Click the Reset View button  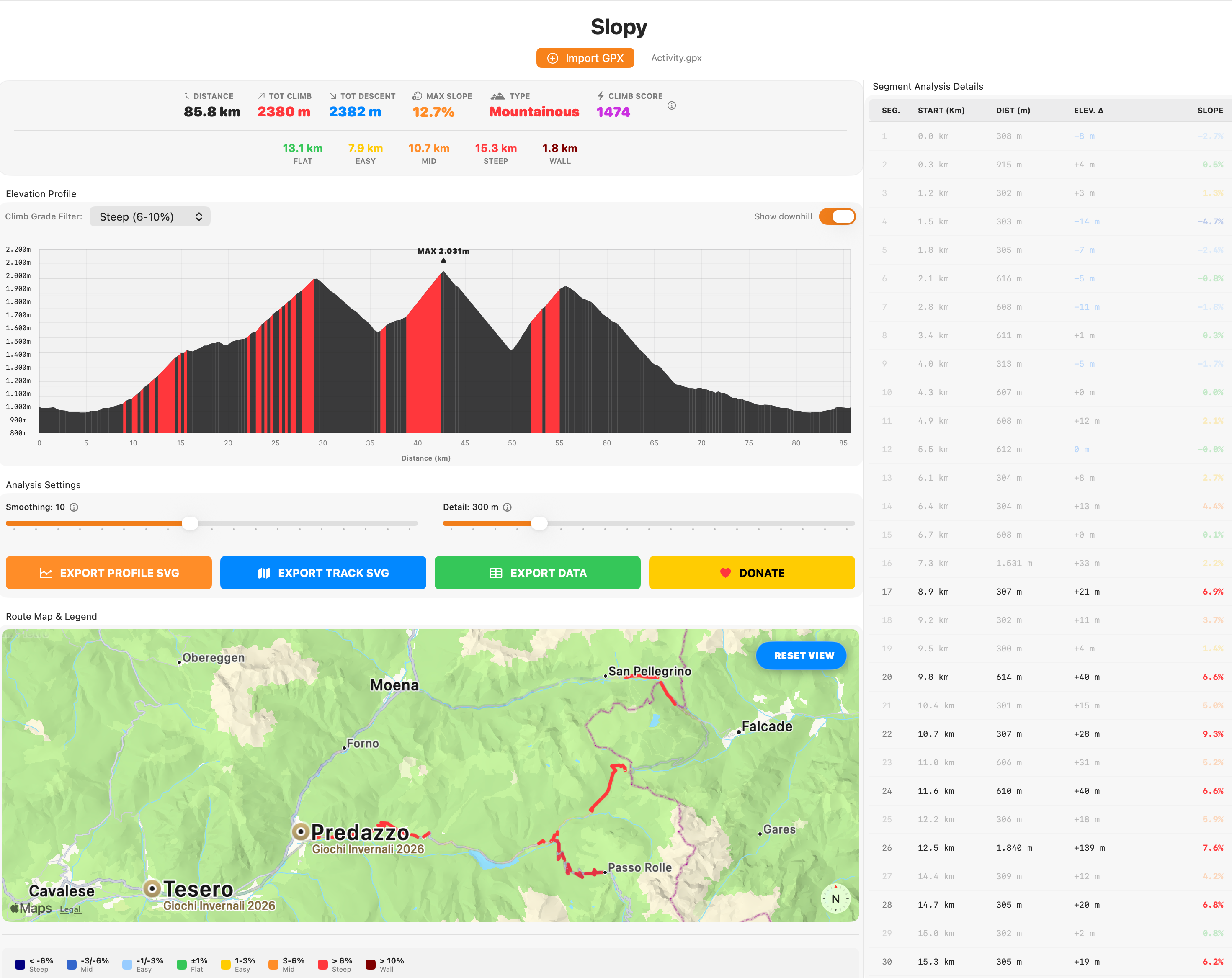pyautogui.click(x=803, y=655)
